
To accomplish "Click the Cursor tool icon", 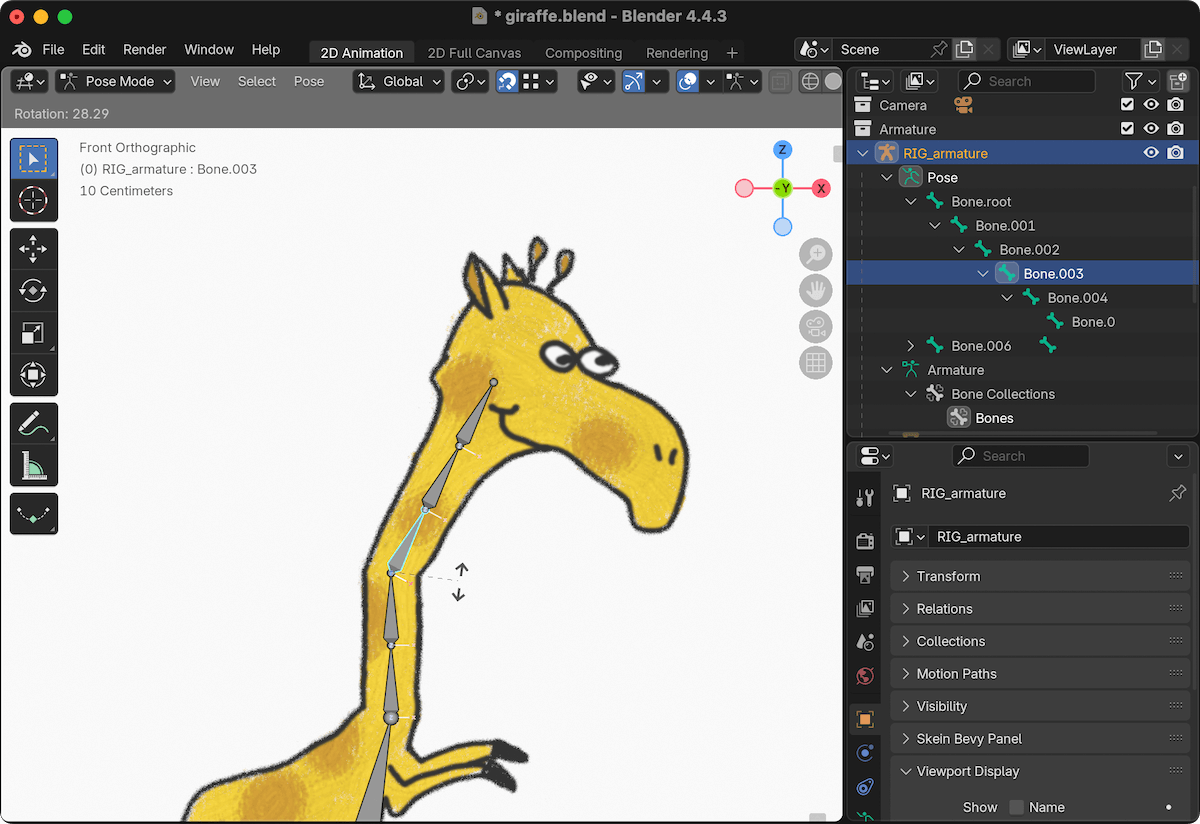I will point(33,200).
